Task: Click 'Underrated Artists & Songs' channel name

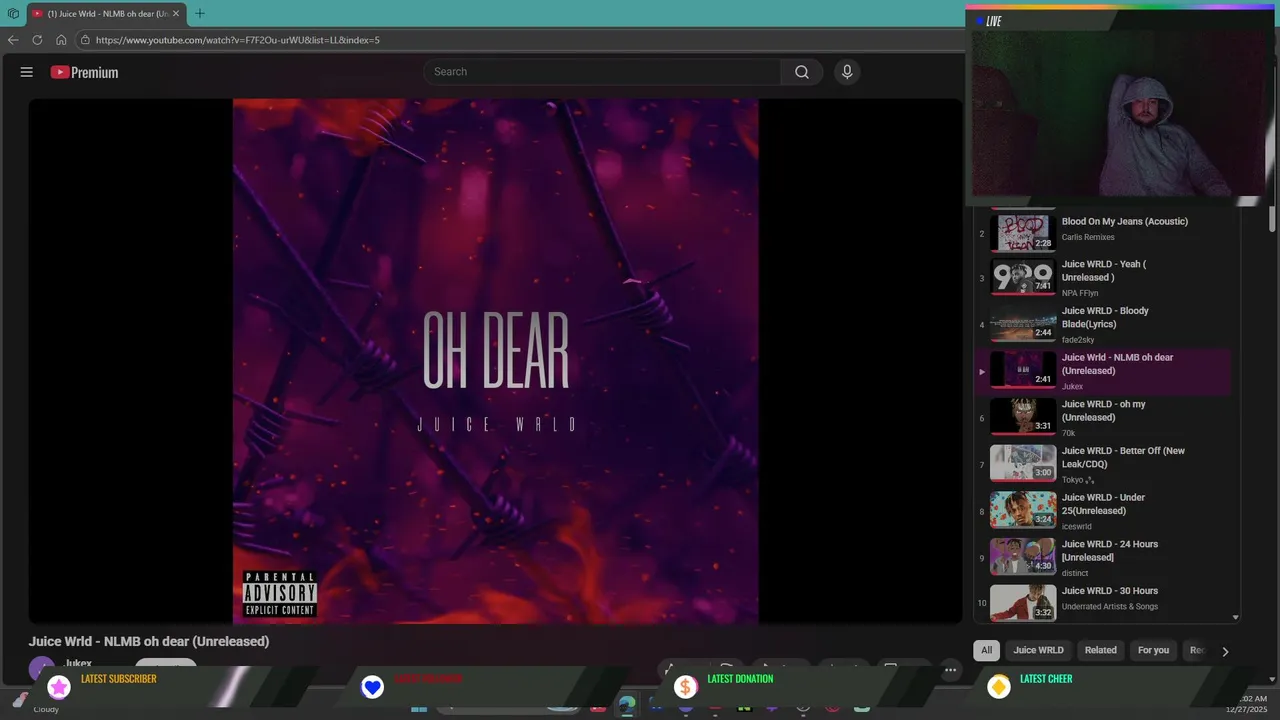Action: [x=1110, y=607]
